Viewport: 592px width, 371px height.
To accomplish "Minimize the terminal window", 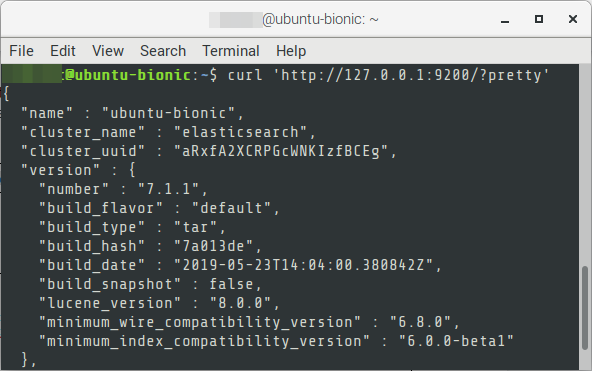I will coord(505,20).
